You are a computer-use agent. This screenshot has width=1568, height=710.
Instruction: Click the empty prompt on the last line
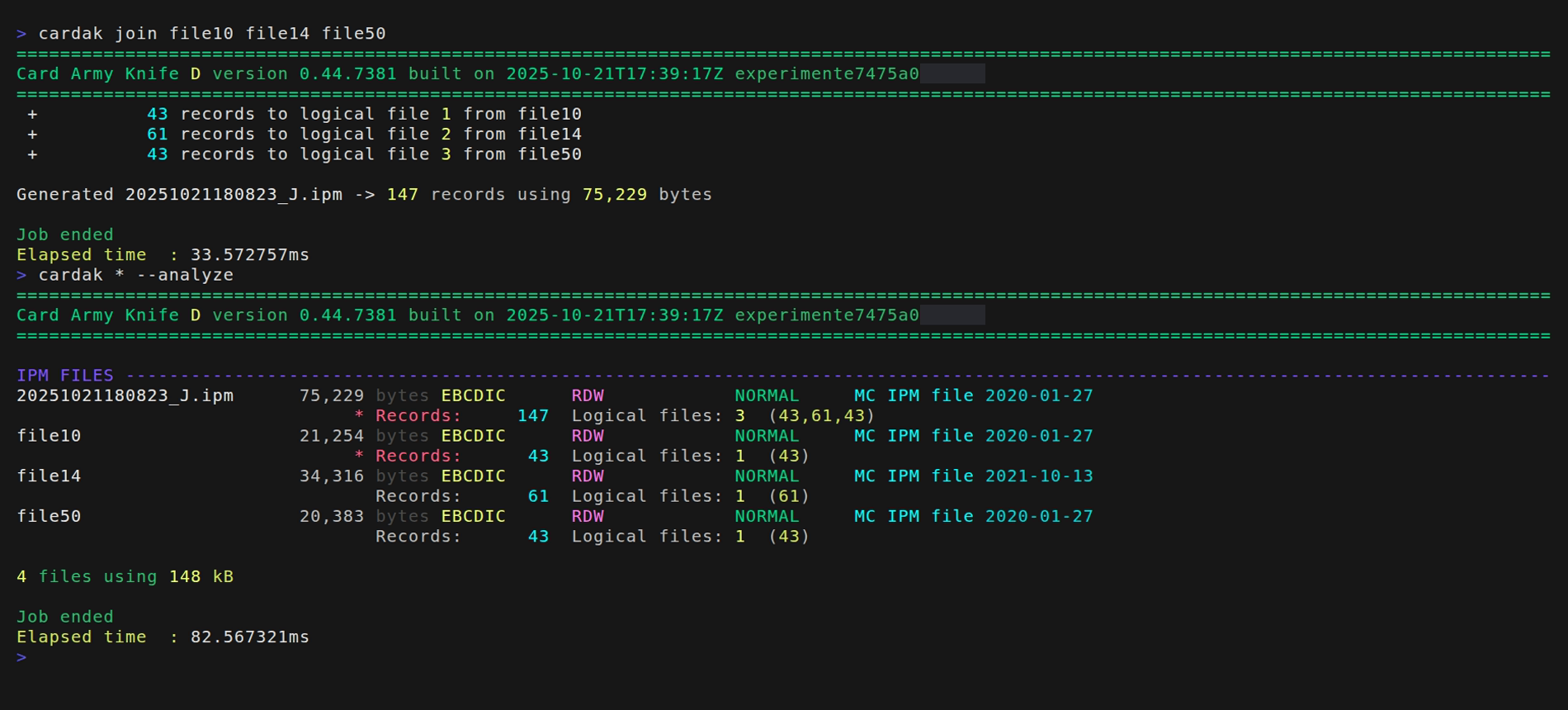click(x=21, y=657)
